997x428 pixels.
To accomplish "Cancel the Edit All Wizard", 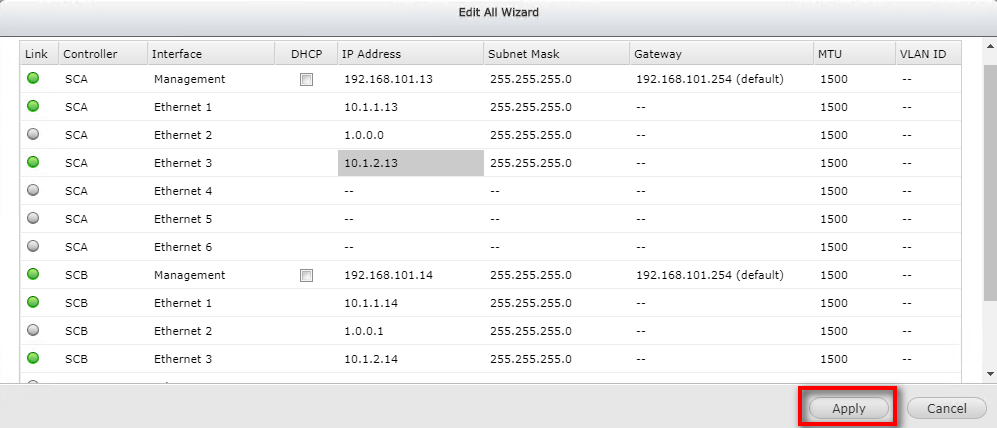I will 946,408.
